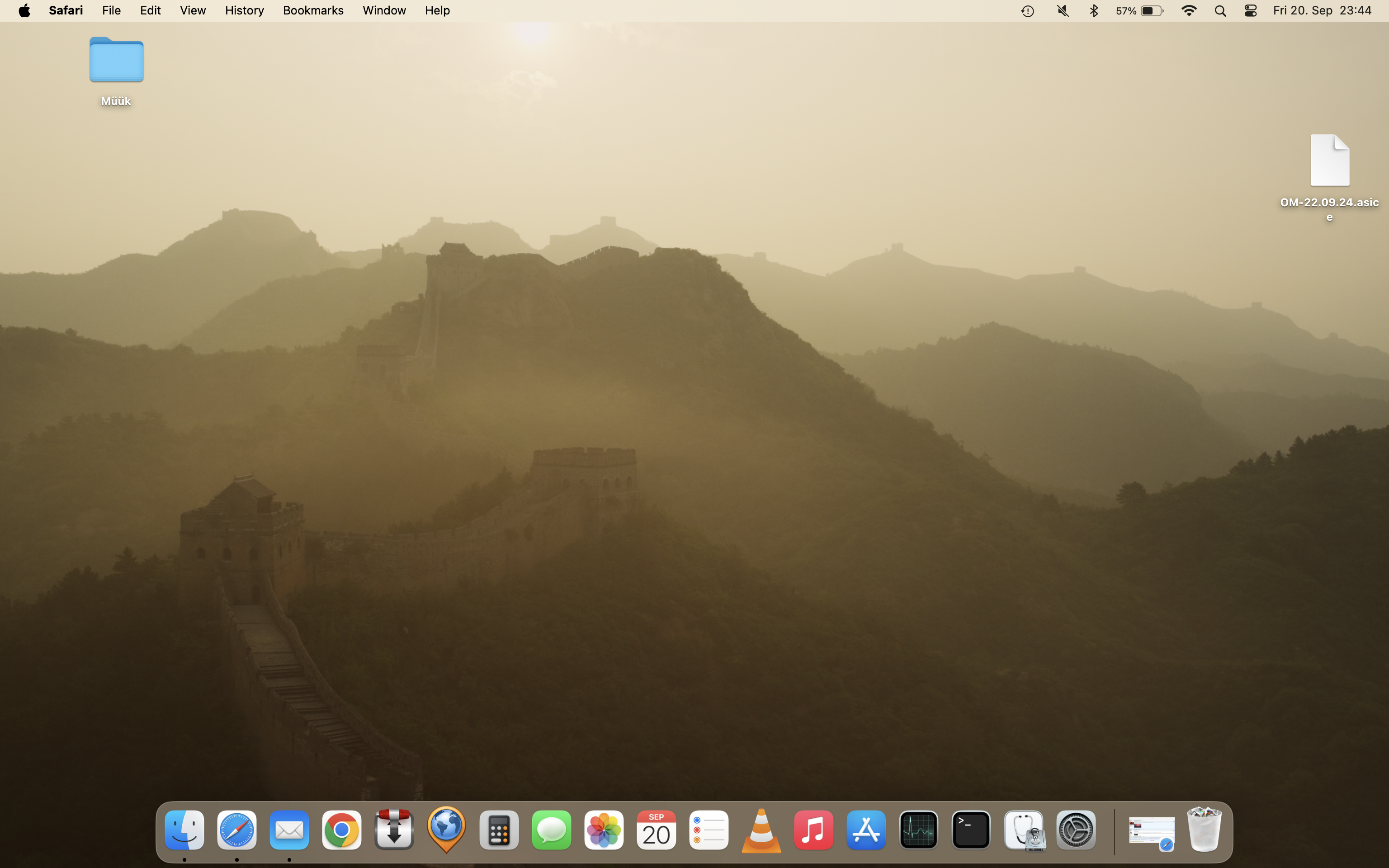1389x868 pixels.
Task: Open the Edit menu
Action: [151, 10]
